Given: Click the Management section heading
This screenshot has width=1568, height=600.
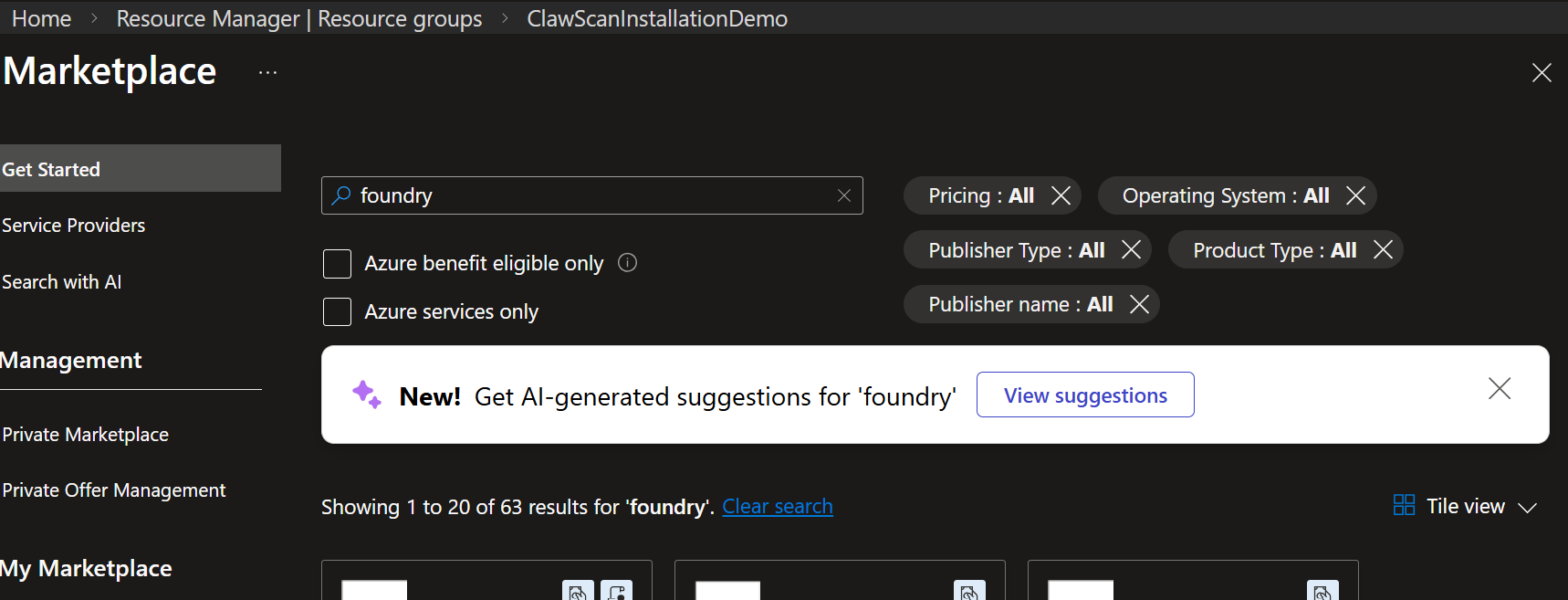Looking at the screenshot, I should pyautogui.click(x=71, y=360).
